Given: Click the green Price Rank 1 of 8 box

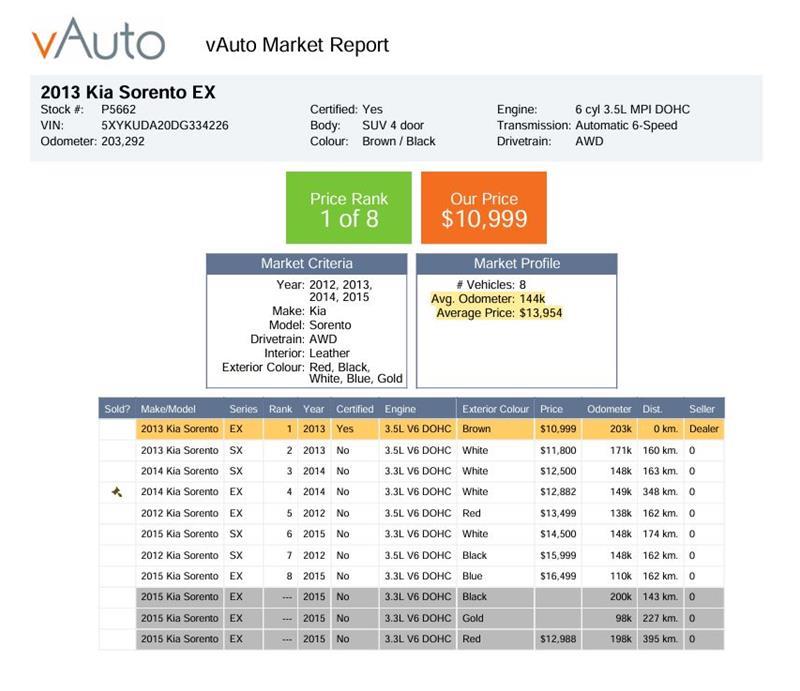Looking at the screenshot, I should click(348, 208).
